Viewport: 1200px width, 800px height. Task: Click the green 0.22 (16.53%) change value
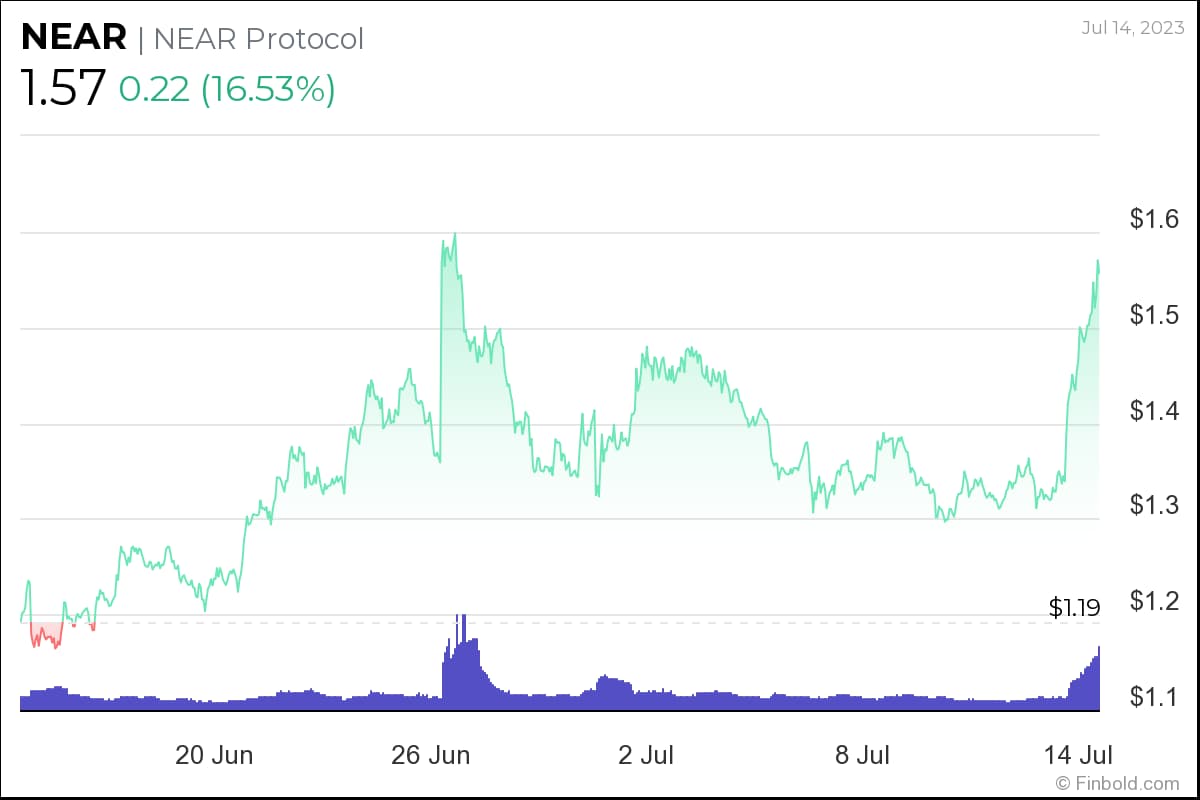click(x=227, y=89)
